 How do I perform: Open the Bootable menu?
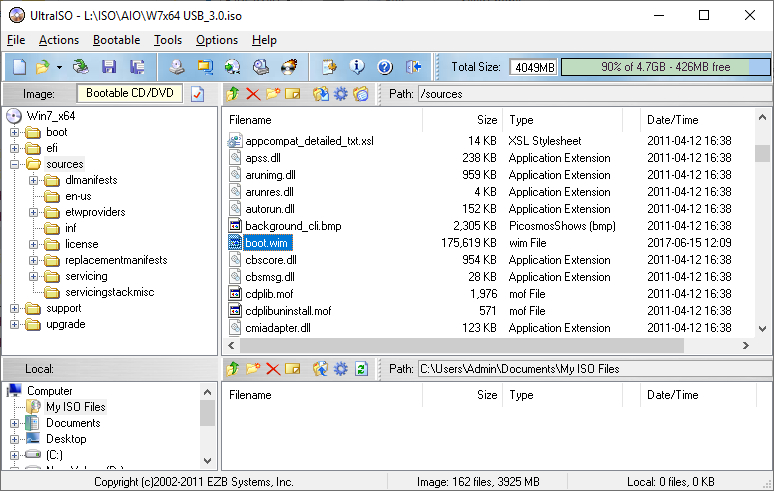point(116,40)
